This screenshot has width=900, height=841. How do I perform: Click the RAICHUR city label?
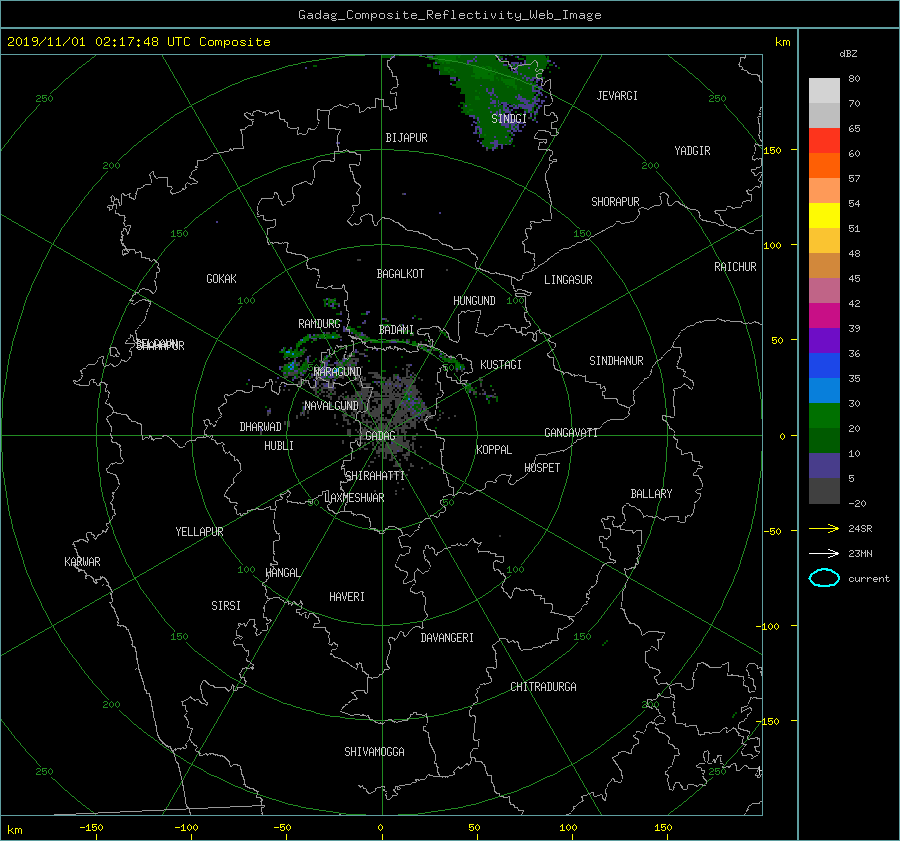point(735,267)
